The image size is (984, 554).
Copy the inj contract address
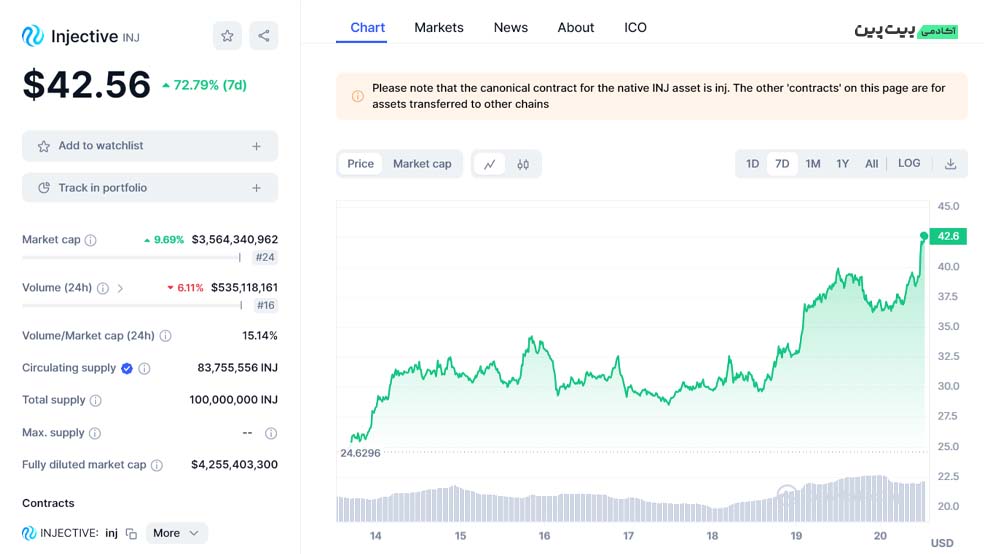[131, 533]
